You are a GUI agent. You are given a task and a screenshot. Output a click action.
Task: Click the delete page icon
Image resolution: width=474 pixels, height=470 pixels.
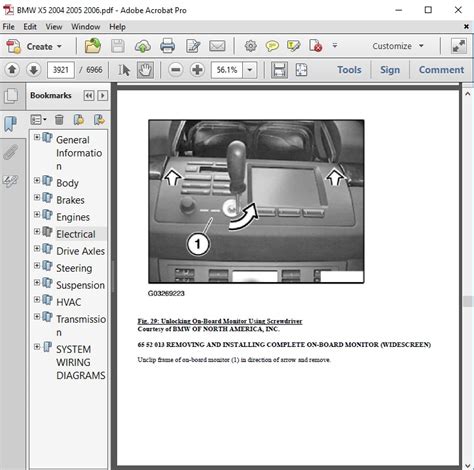click(315, 46)
